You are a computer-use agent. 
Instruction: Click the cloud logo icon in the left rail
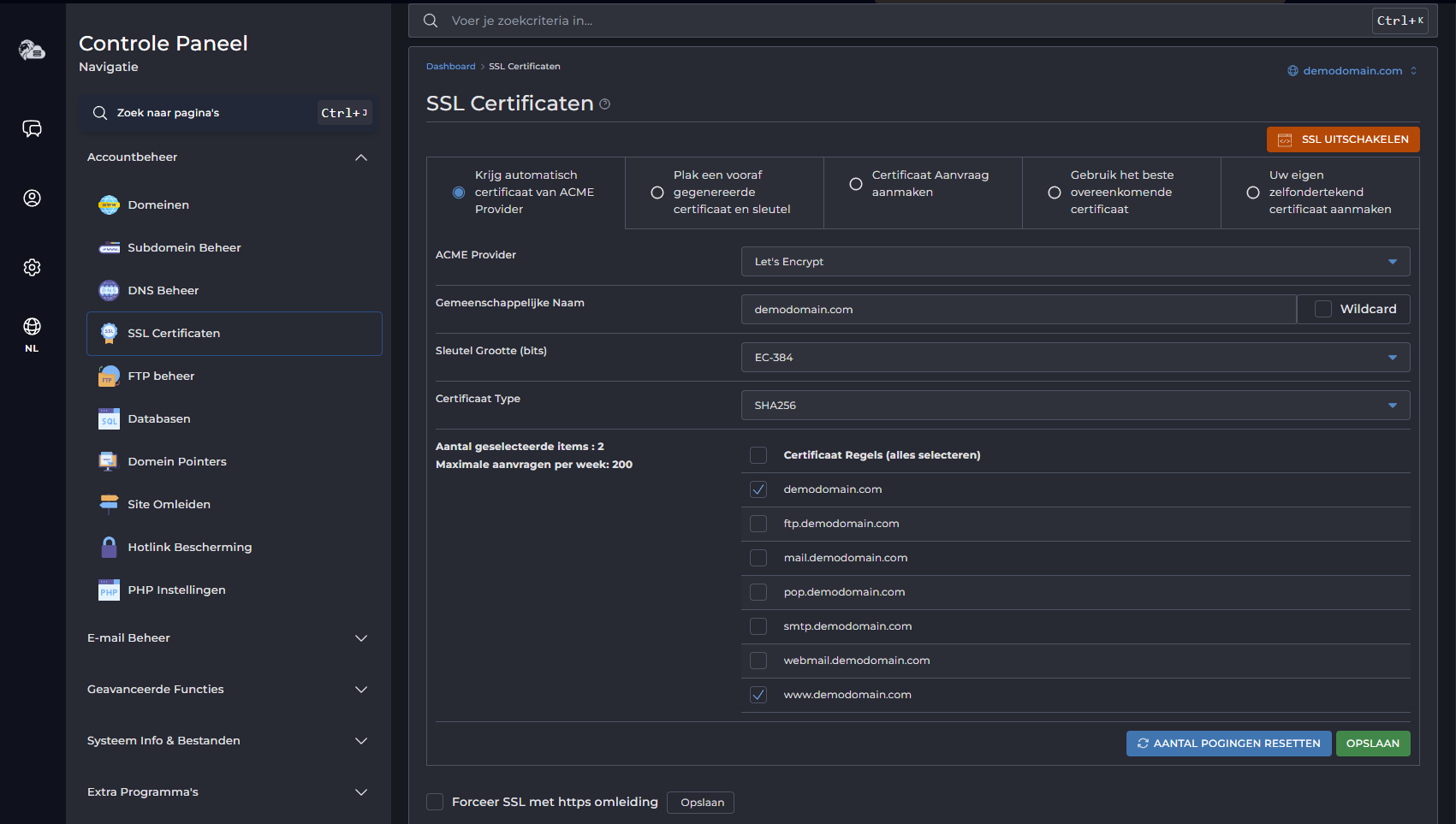(32, 50)
